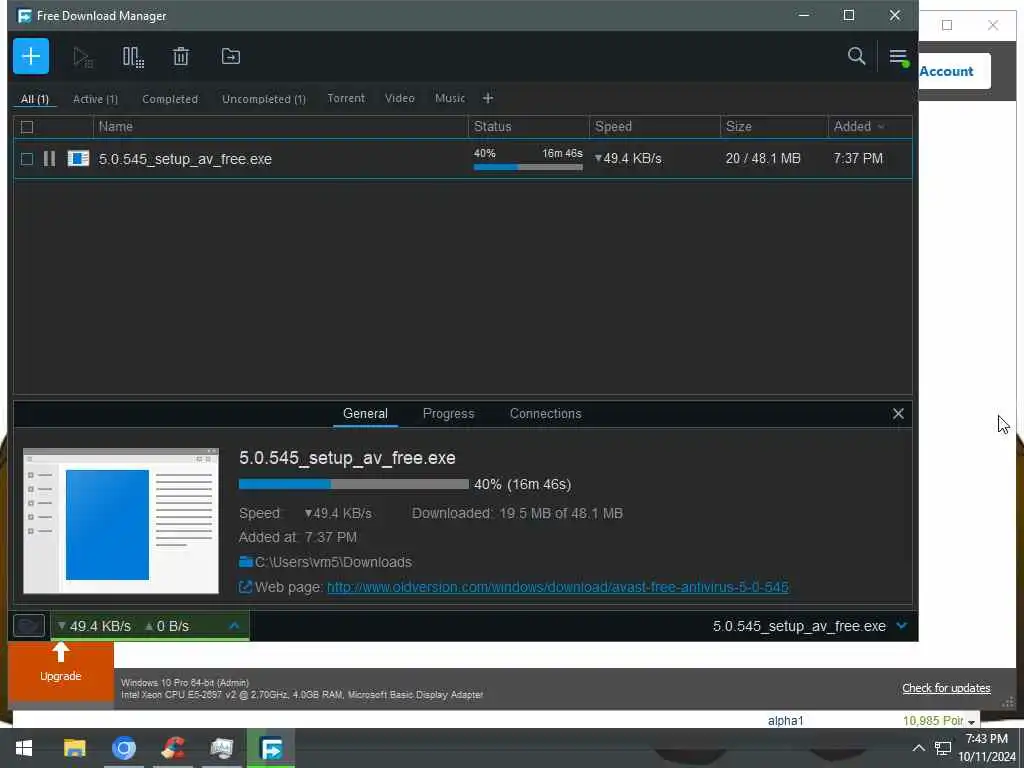Click the Downloads folder icon in General panel

[246, 562]
